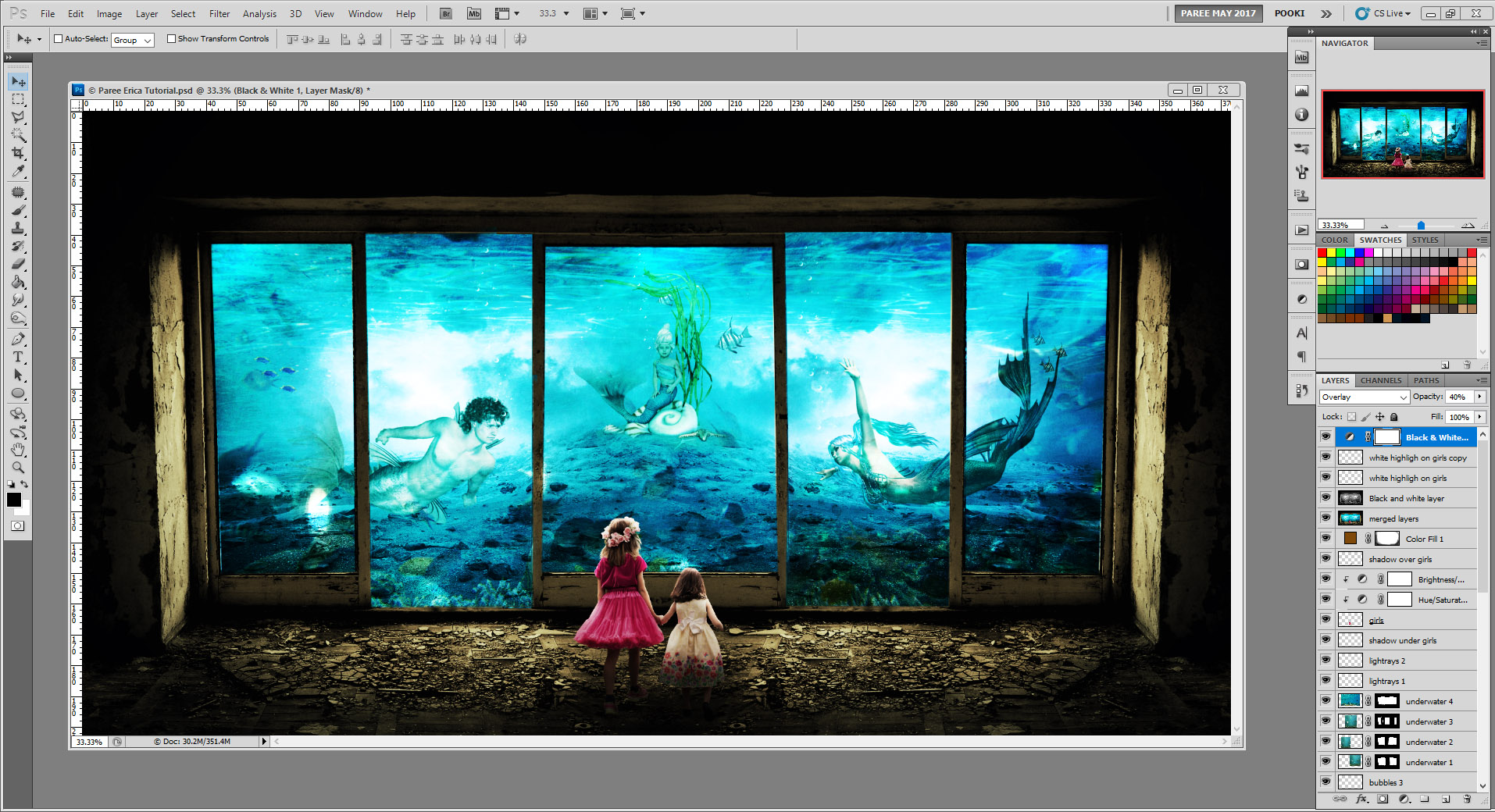Switch to the Channels tab

1380,380
